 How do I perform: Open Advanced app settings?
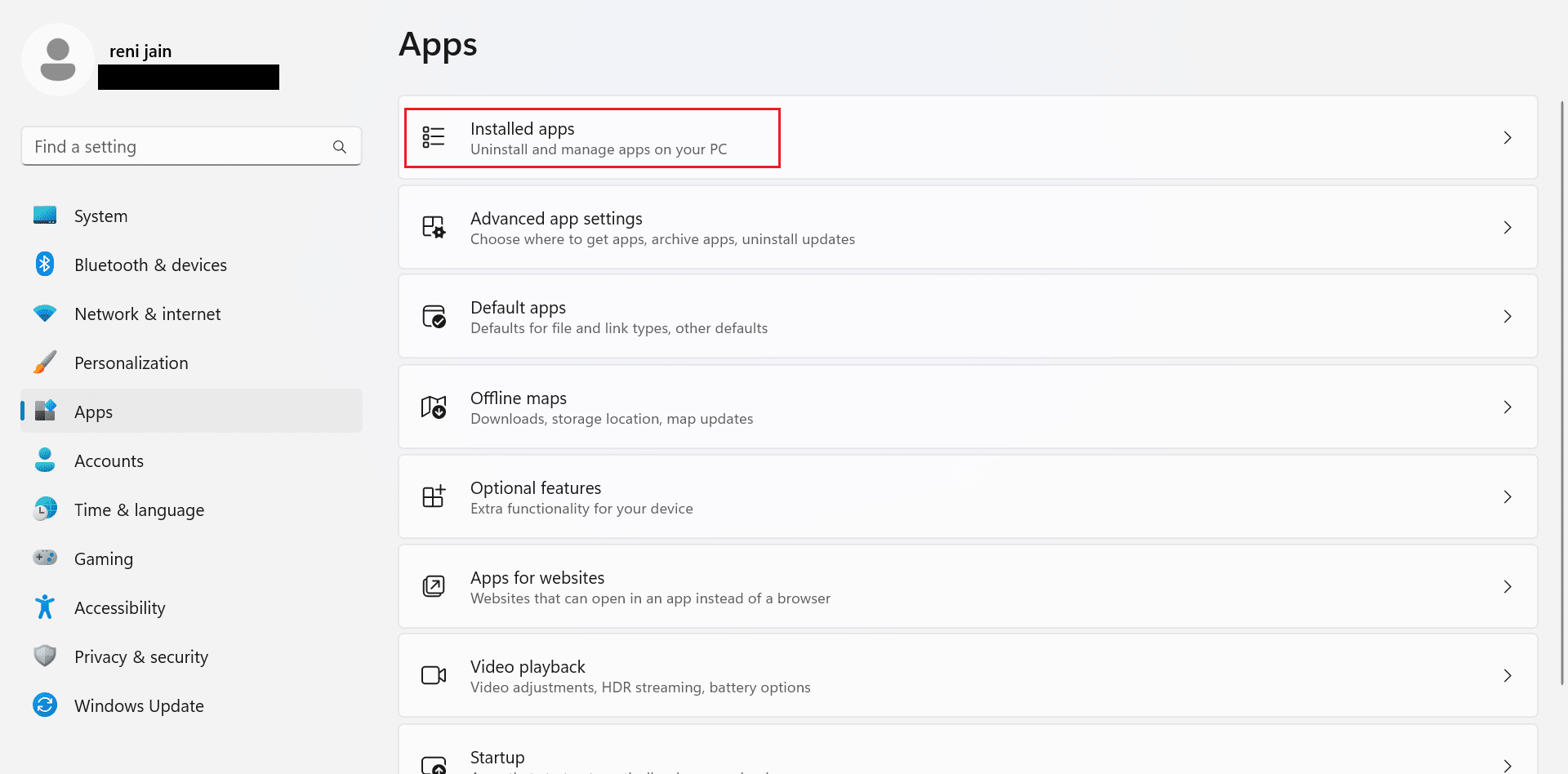(x=968, y=227)
